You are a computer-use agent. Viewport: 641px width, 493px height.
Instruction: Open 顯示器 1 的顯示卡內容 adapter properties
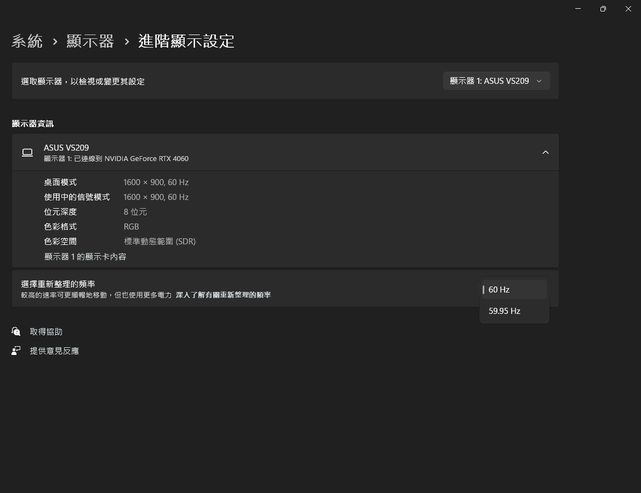pos(85,257)
